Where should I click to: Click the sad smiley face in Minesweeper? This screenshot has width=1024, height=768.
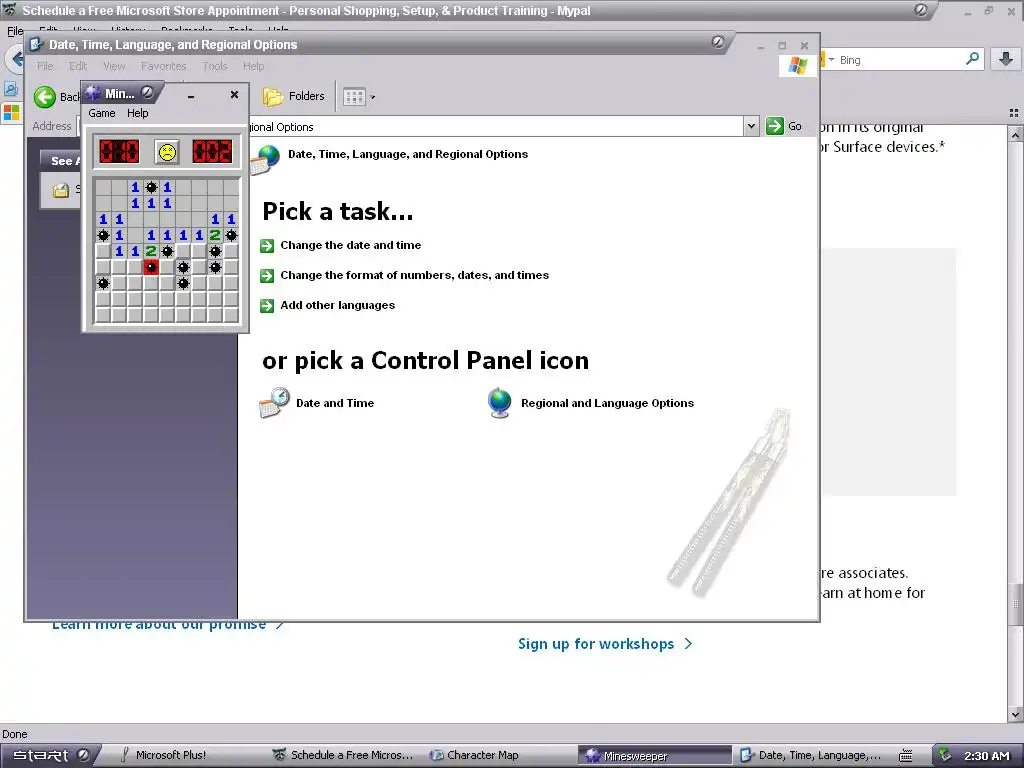click(167, 152)
